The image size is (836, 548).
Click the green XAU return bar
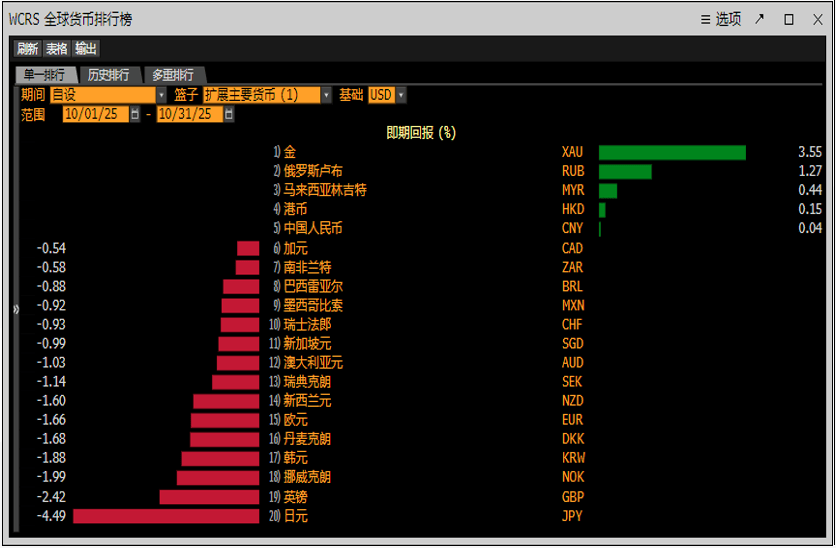[x=672, y=152]
